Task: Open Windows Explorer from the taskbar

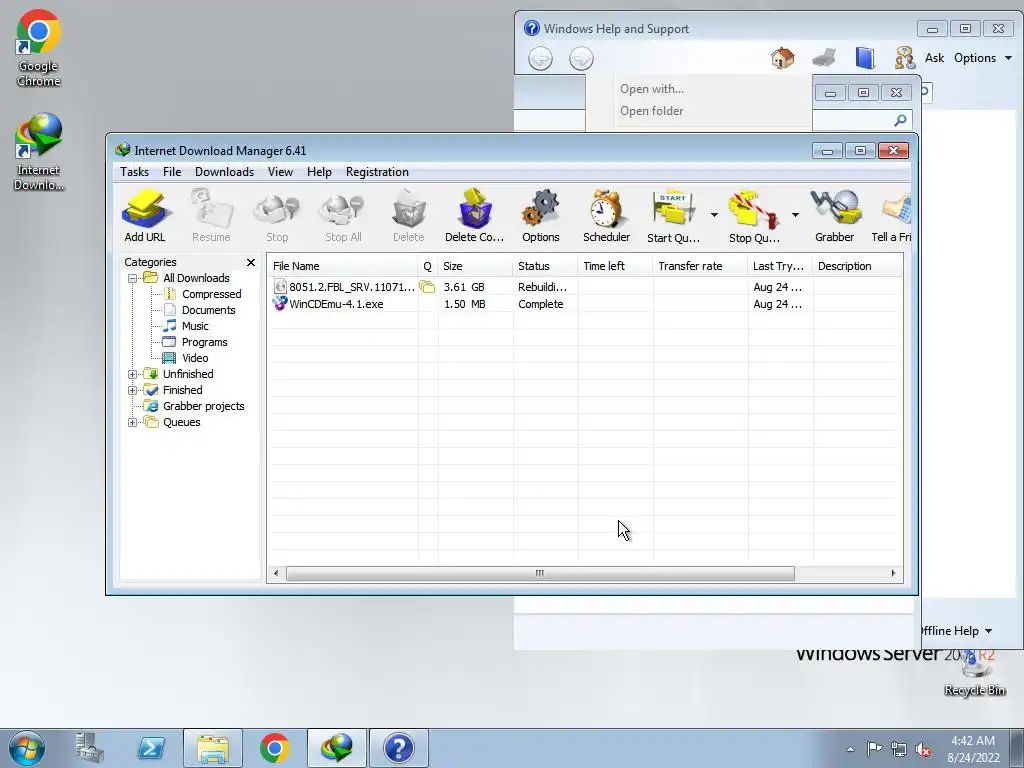Action: point(213,748)
